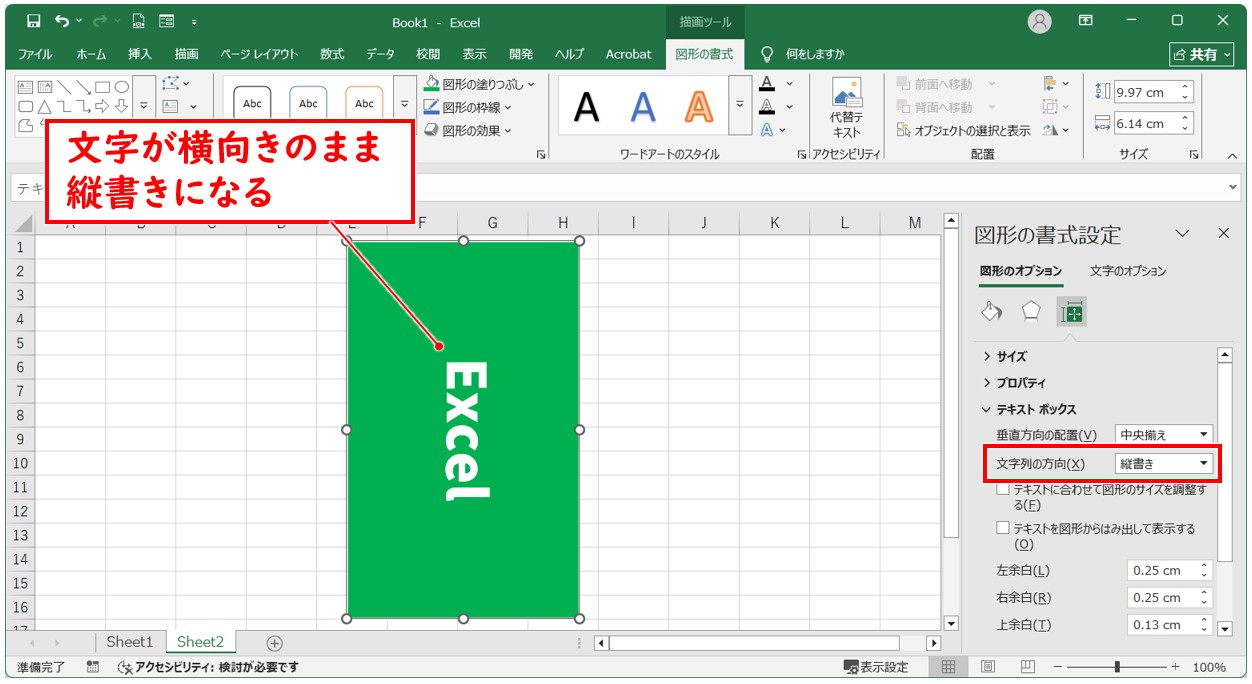Open the text outline color icon
This screenshot has height=684, width=1252.
tap(767, 107)
